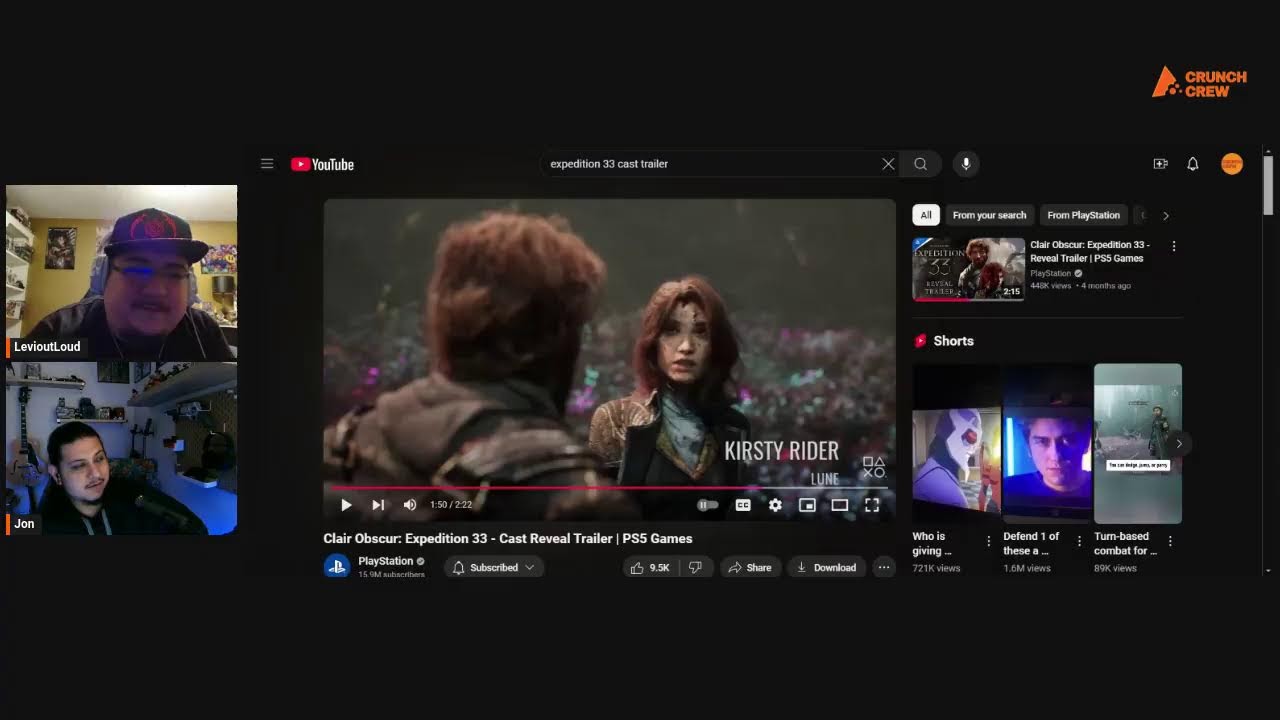1280x720 pixels.
Task: Clear the search box with the X
Action: coord(888,164)
